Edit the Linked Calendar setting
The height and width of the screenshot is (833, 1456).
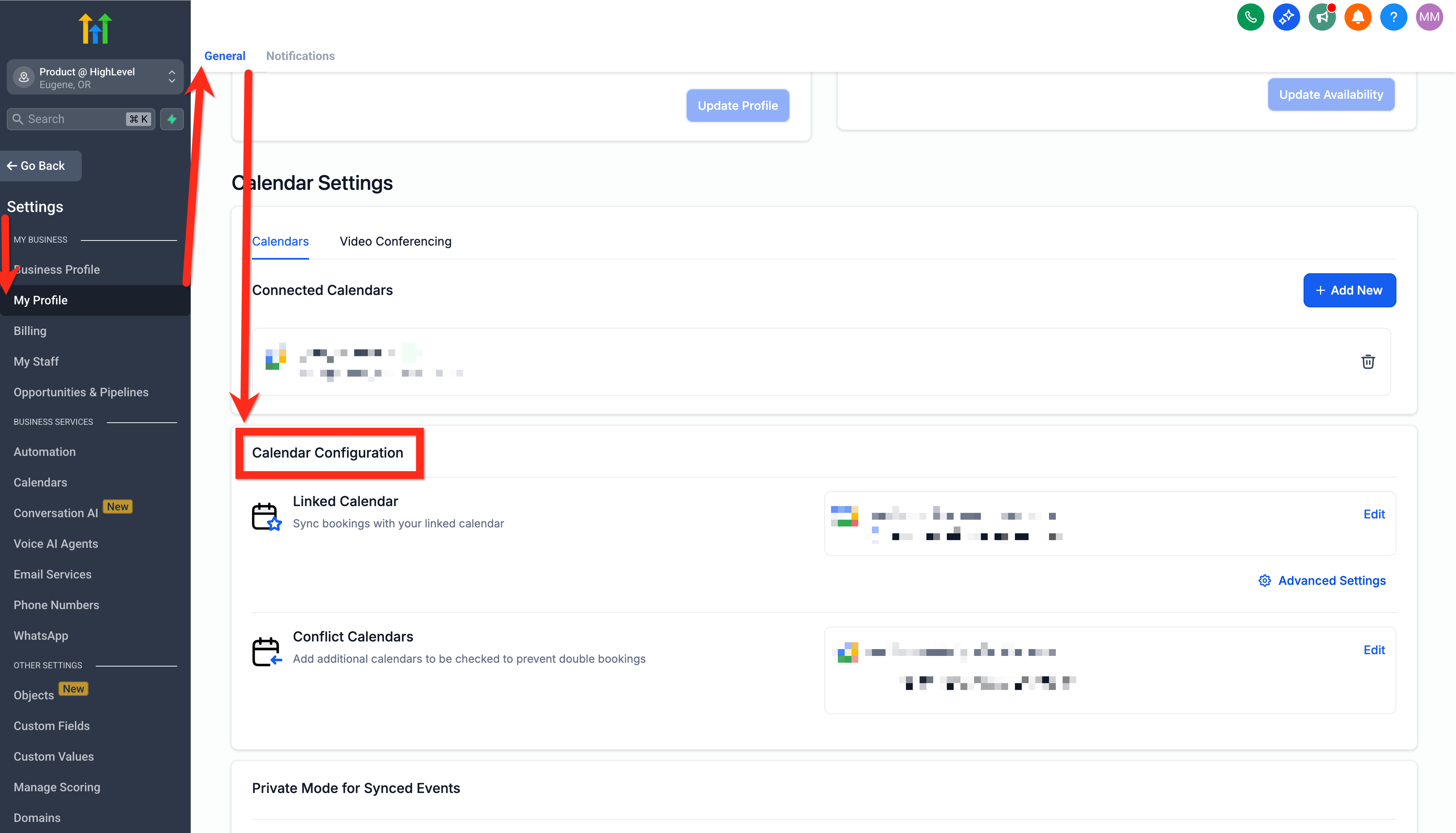pos(1373,514)
